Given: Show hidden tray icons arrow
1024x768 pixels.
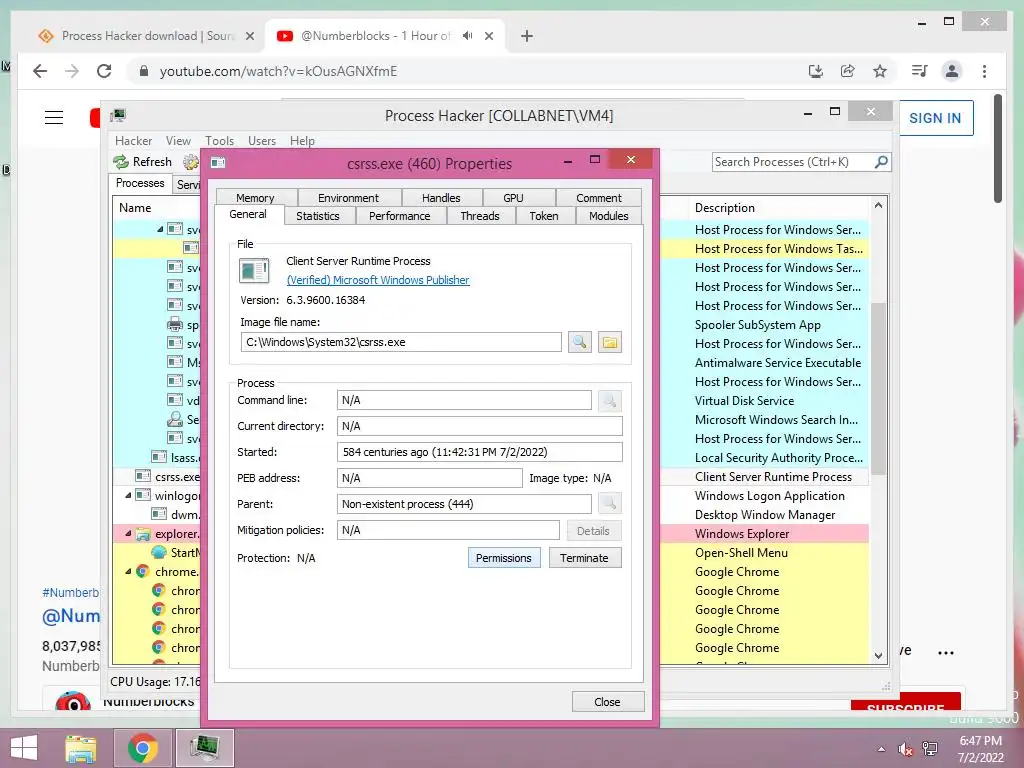Looking at the screenshot, I should pos(881,748).
